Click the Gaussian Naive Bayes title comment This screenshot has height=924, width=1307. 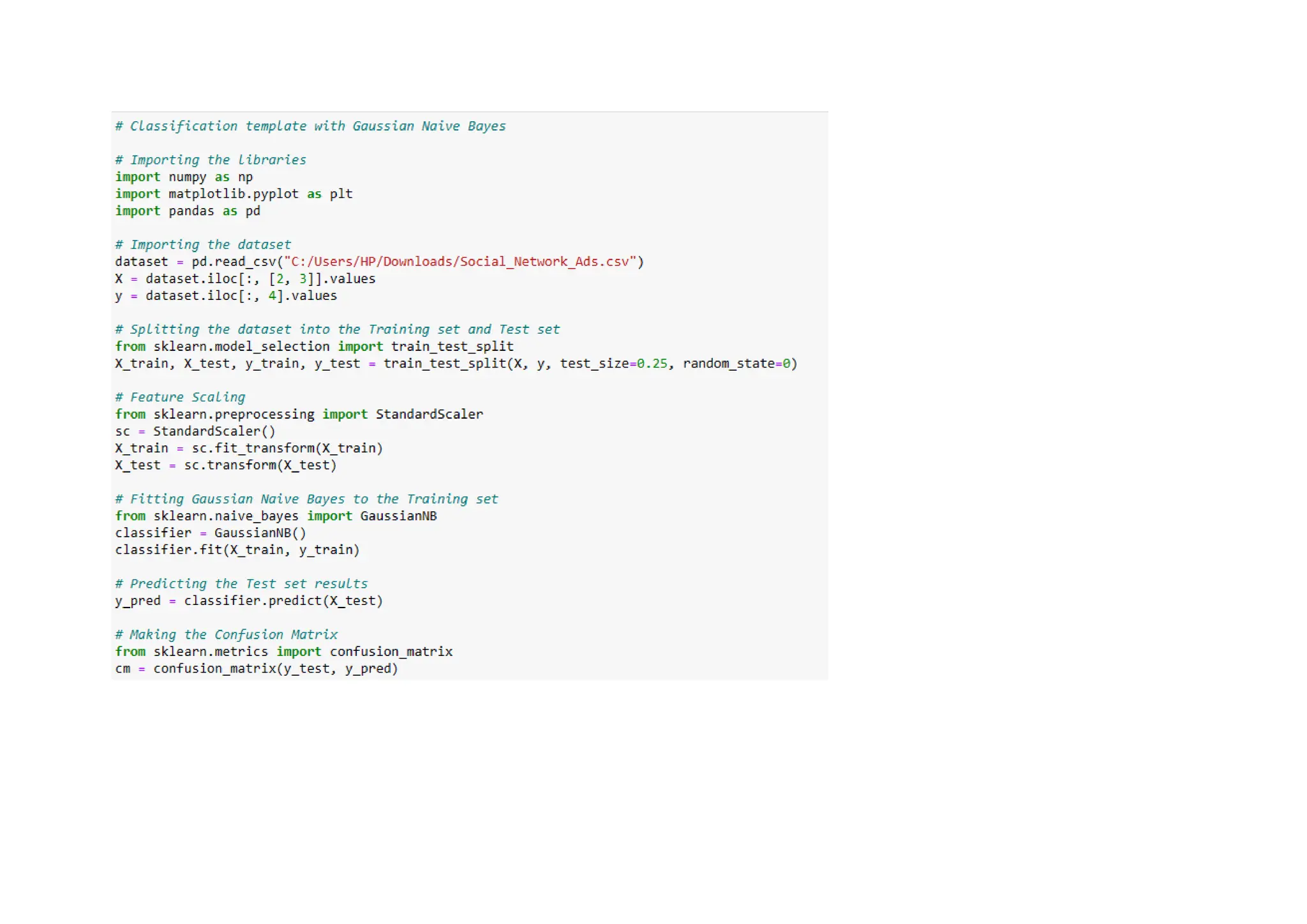point(310,126)
